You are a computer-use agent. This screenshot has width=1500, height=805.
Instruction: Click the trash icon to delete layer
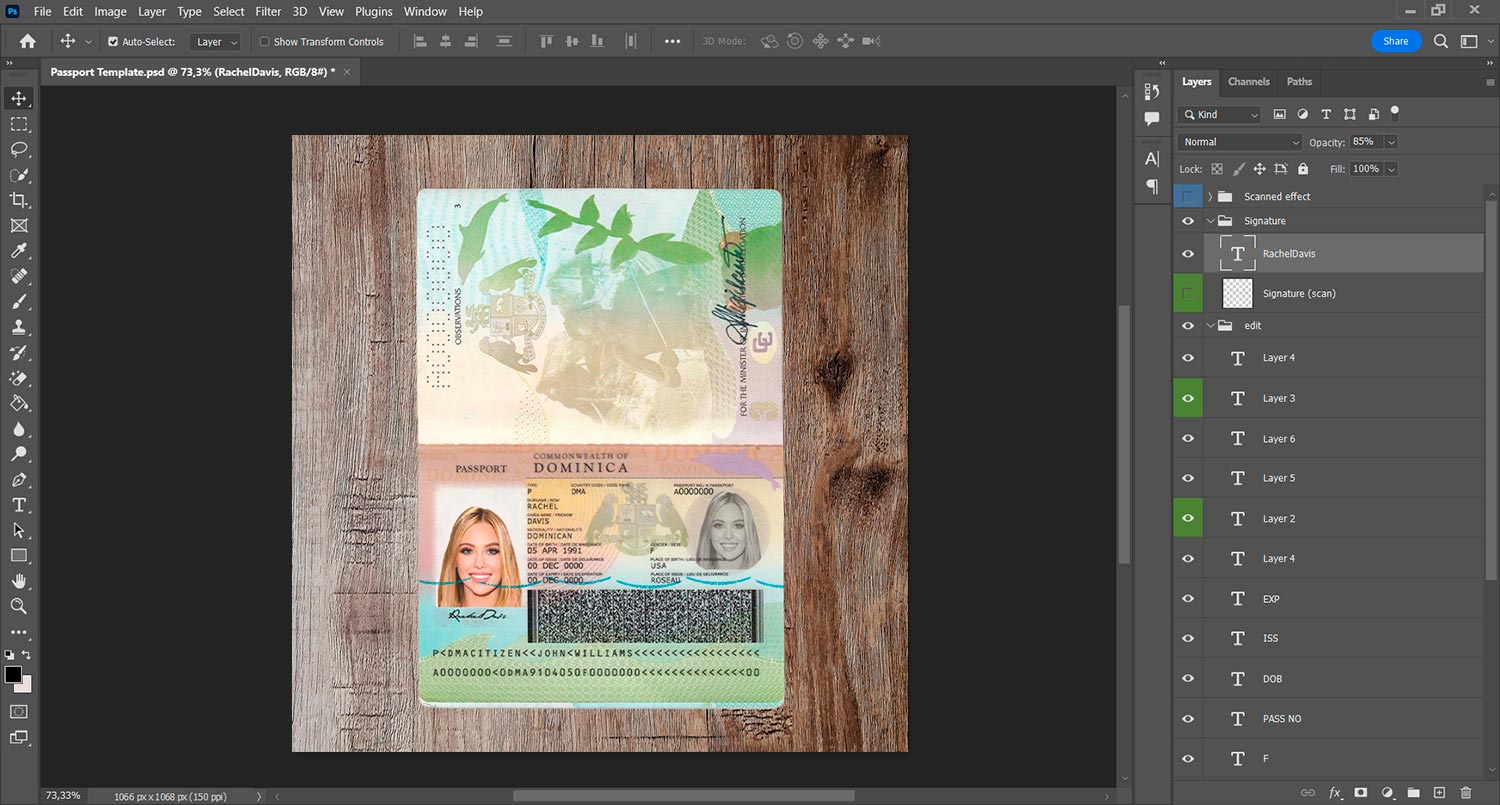1466,793
